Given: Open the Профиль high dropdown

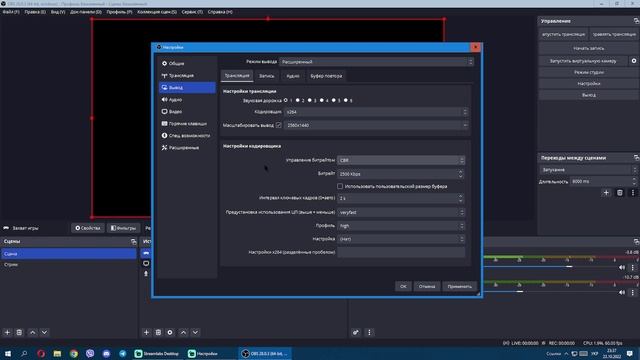Looking at the screenshot, I should 401,226.
